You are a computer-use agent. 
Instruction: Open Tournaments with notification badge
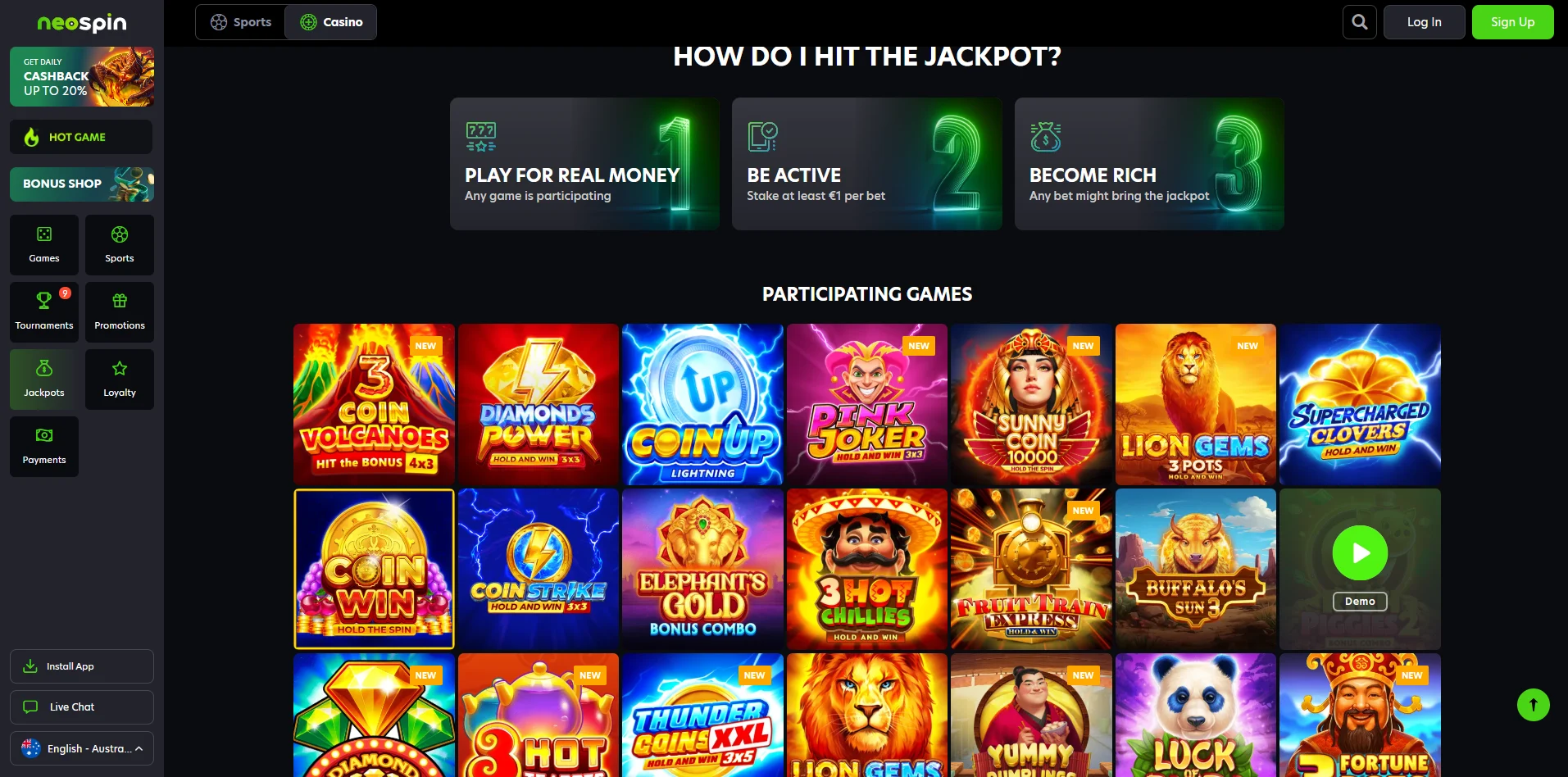(44, 312)
